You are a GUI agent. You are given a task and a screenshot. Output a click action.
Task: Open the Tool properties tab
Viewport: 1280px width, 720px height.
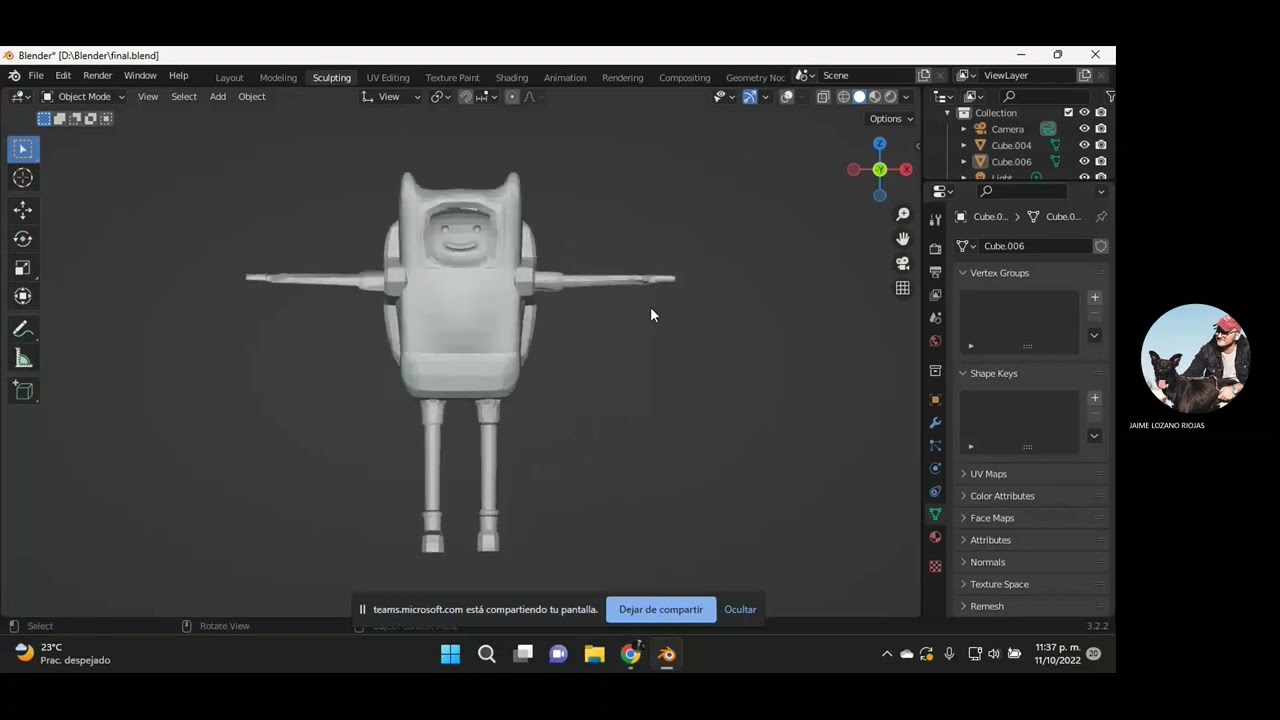(x=935, y=219)
